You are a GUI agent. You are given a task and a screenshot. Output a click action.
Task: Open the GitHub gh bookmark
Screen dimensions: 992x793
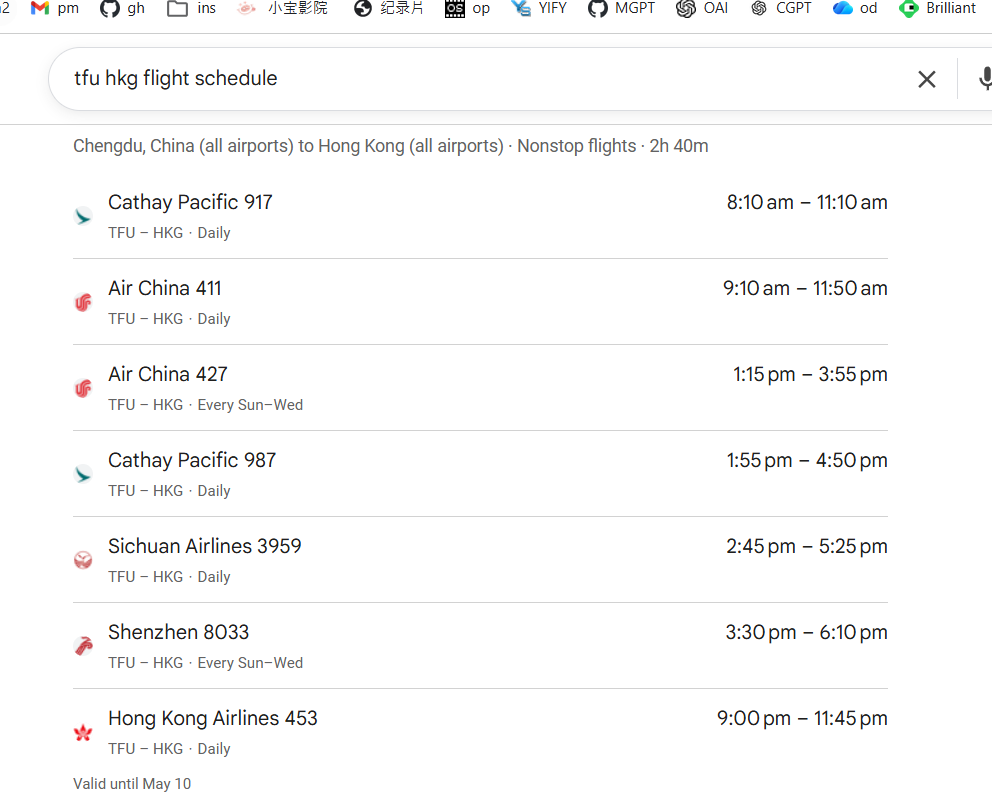[x=123, y=8]
